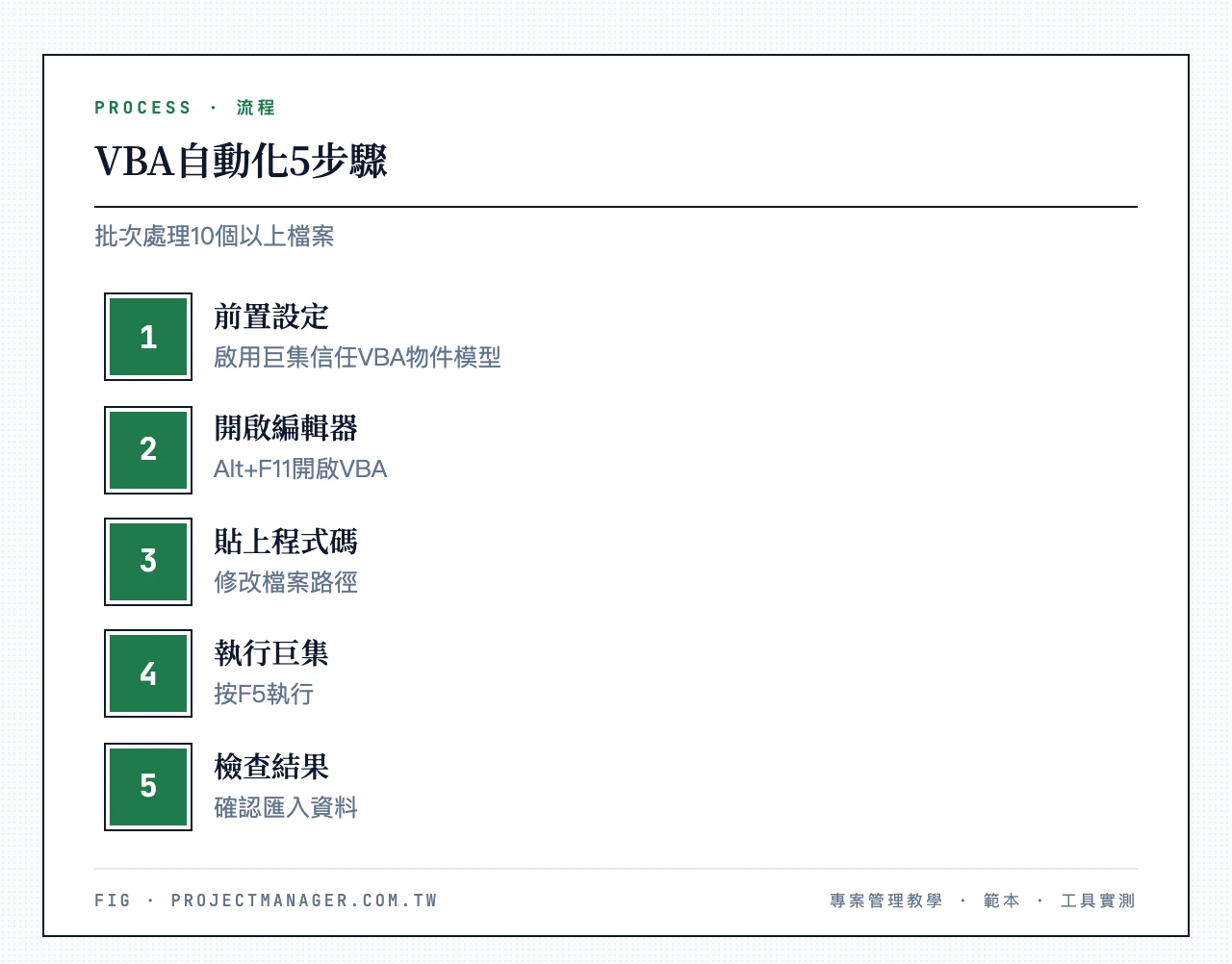This screenshot has height=964, width=1232.
Task: Click the footer label FIG
Action: 113,901
